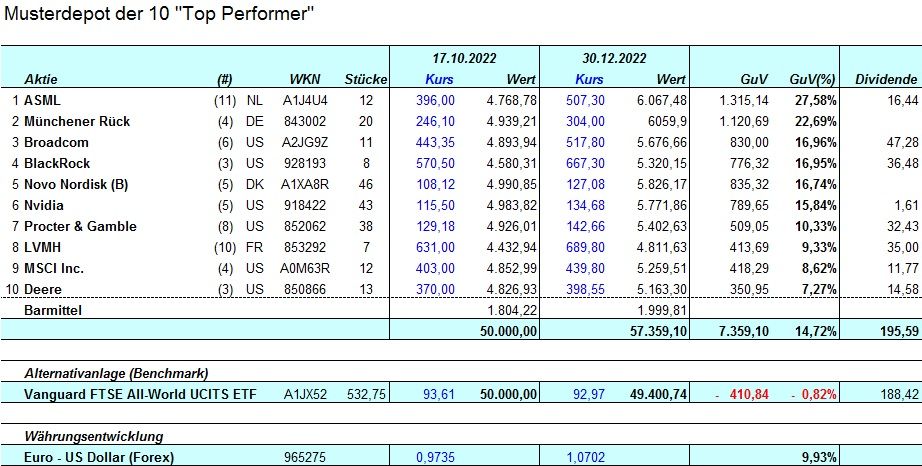Click Deere GuV percentage 7,27%
The height and width of the screenshot is (466, 922).
pyautogui.click(x=820, y=290)
